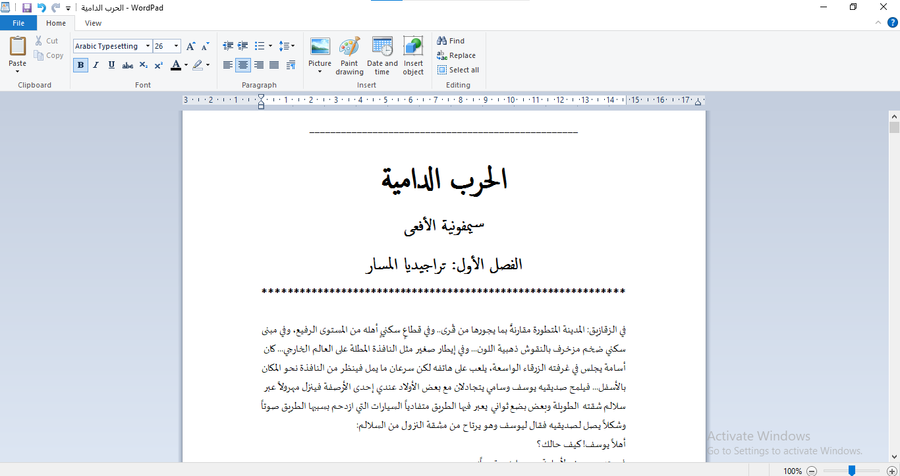Collapse the ribbon with the caret icon
Viewport: 900px width, 476px height.
878,23
